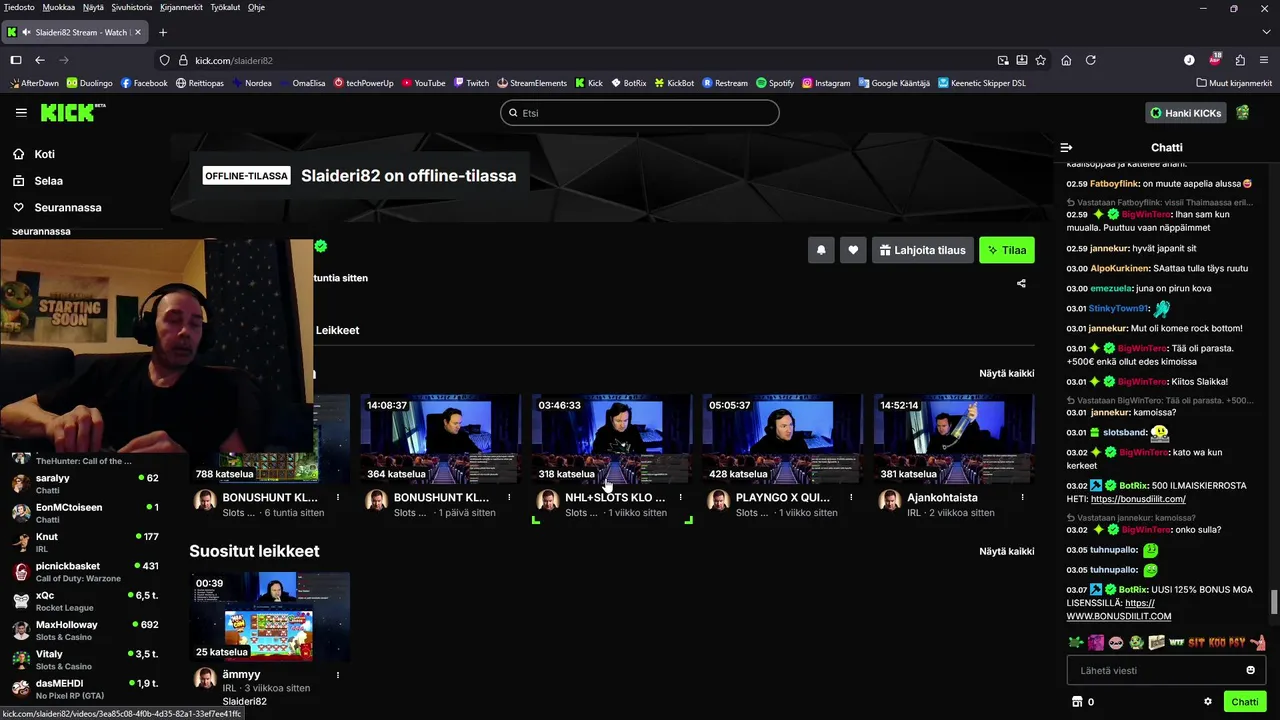
Task: Open the 14:52:14 Ajankohtaista video thumbnail
Action: point(953,439)
